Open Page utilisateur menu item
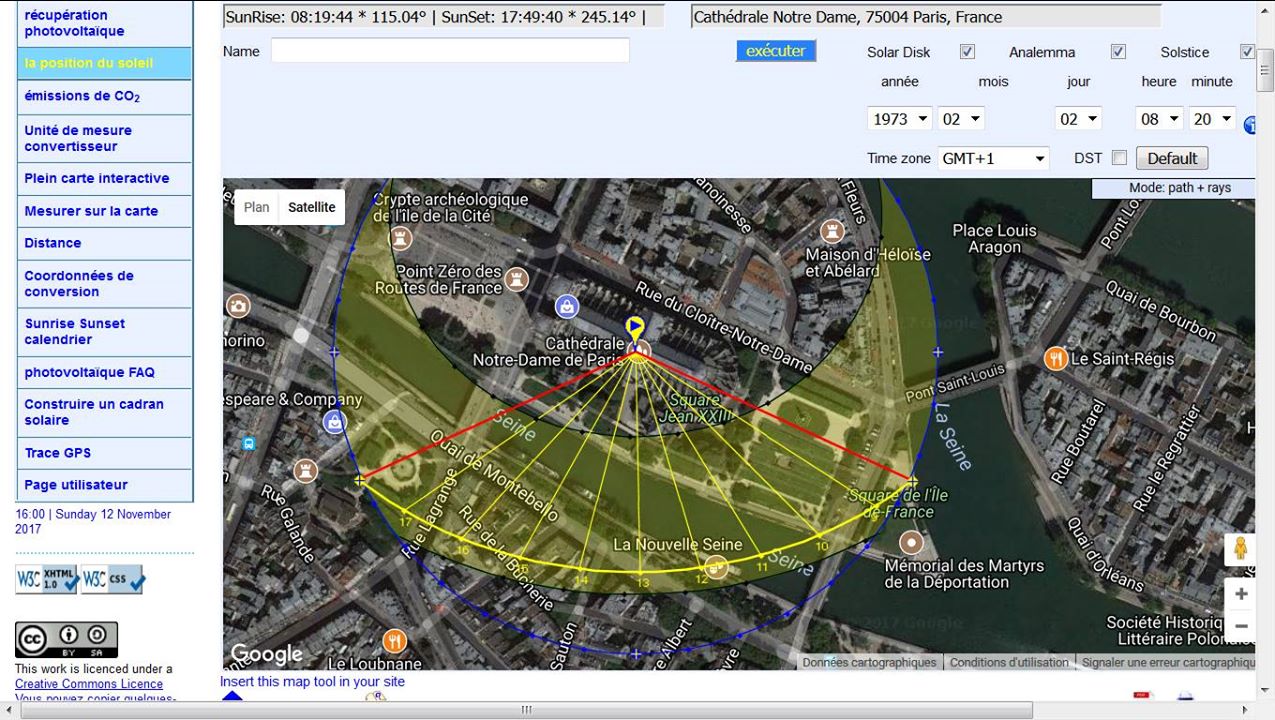Viewport: 1275px width, 720px height. click(104, 485)
